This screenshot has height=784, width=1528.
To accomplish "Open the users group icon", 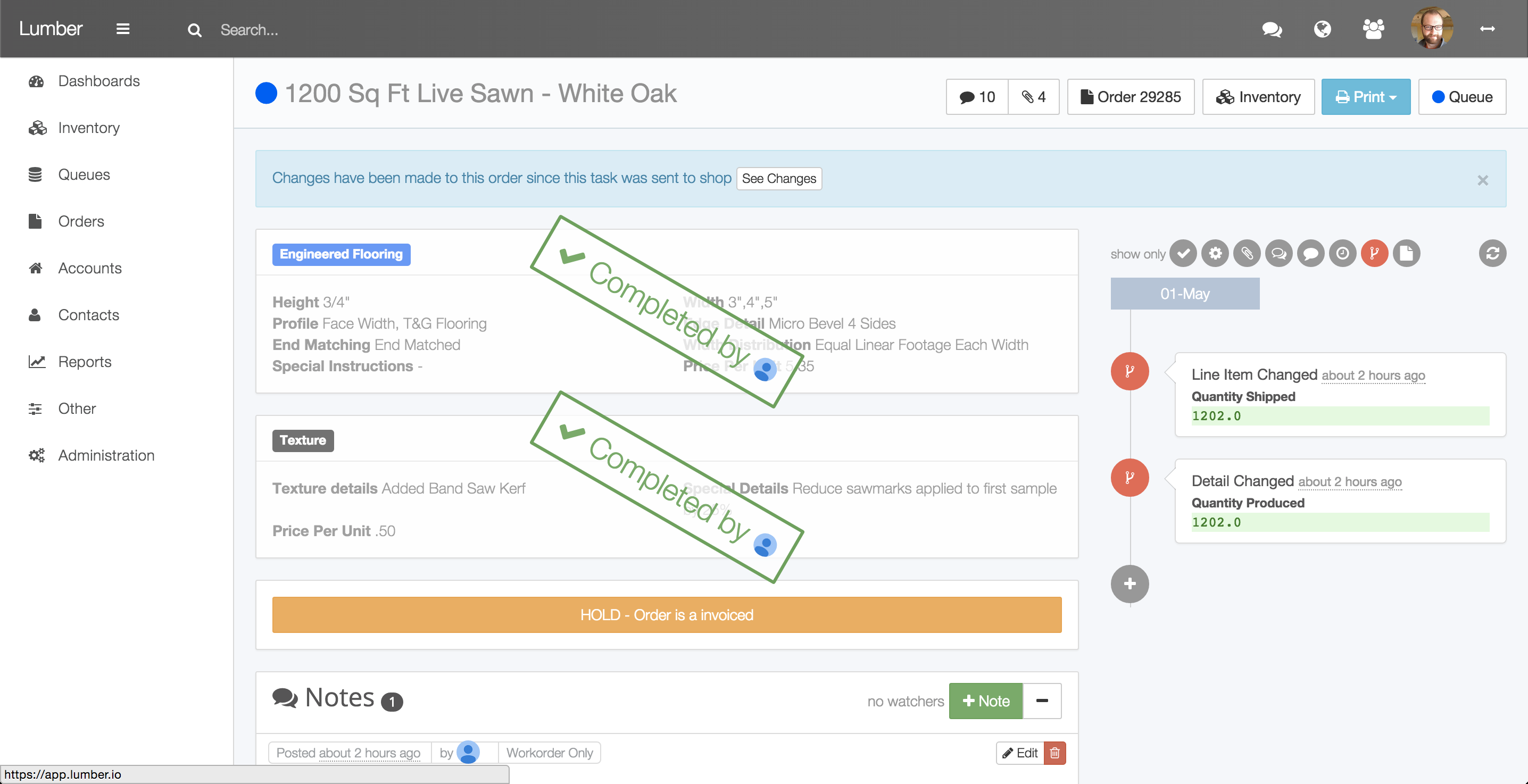I will pyautogui.click(x=1373, y=29).
